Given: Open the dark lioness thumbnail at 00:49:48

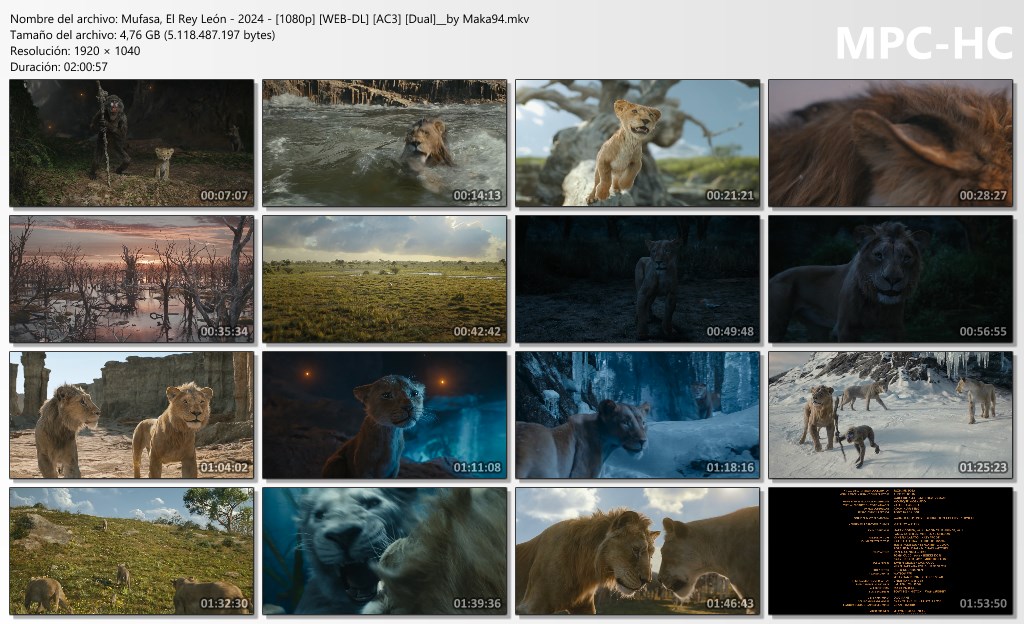Looking at the screenshot, I should click(637, 279).
